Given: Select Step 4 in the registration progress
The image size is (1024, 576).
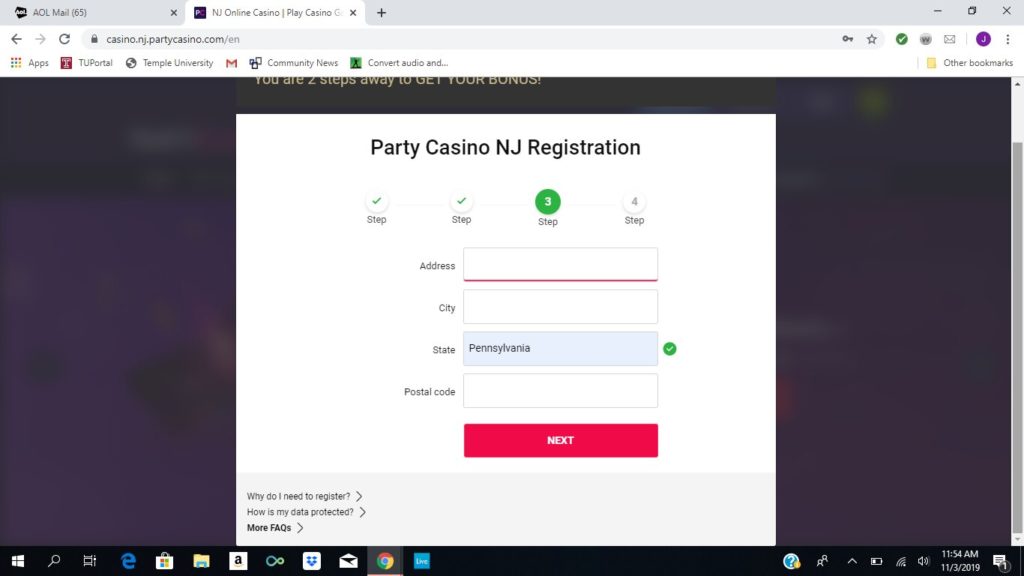Looking at the screenshot, I should [x=634, y=200].
